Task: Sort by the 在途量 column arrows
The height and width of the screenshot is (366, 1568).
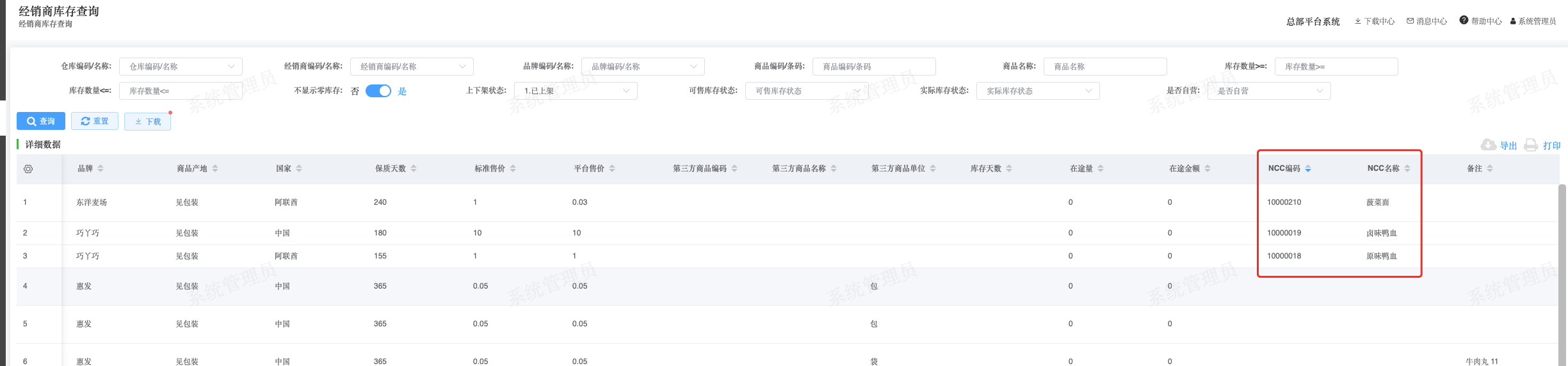Action: tap(1101, 168)
